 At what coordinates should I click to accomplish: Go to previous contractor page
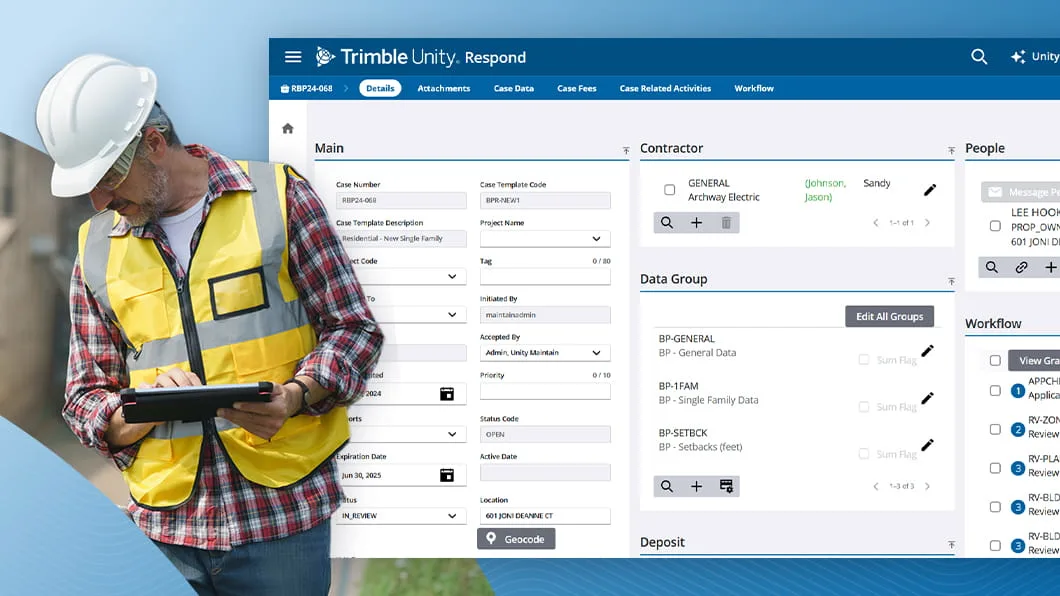pos(876,222)
